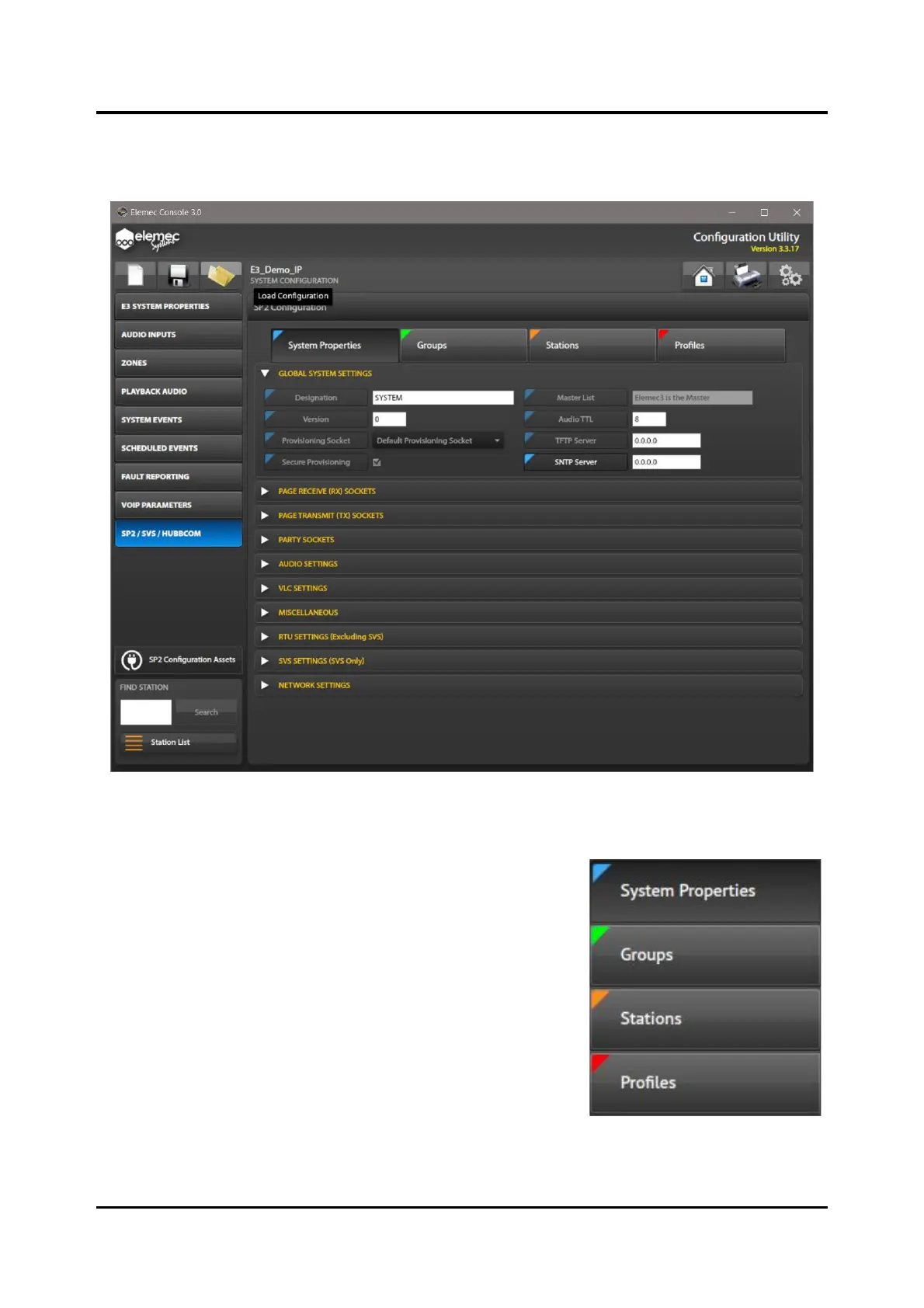Screen dimensions: 924x1308
Task: Click the printer icon in top toolbar
Action: (x=746, y=275)
